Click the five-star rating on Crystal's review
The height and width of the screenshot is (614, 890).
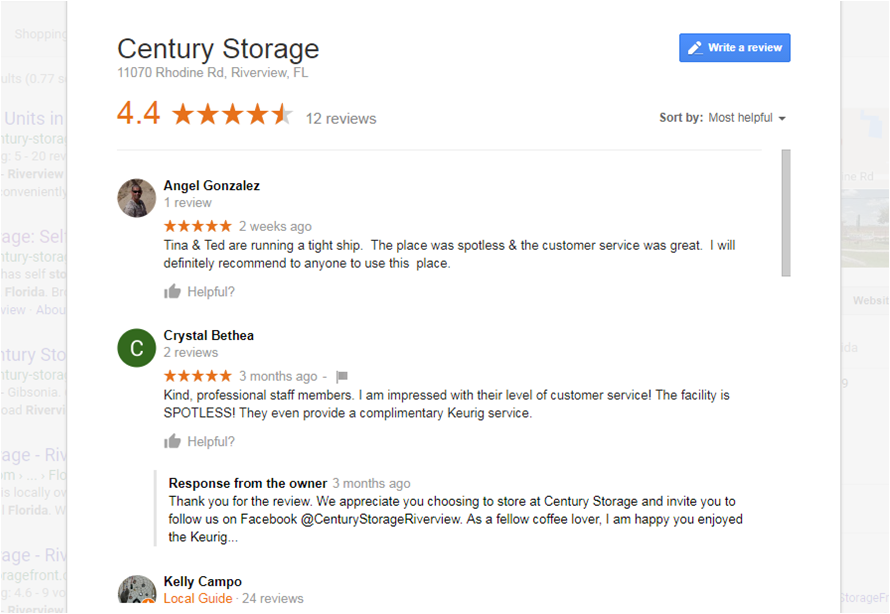coord(197,376)
